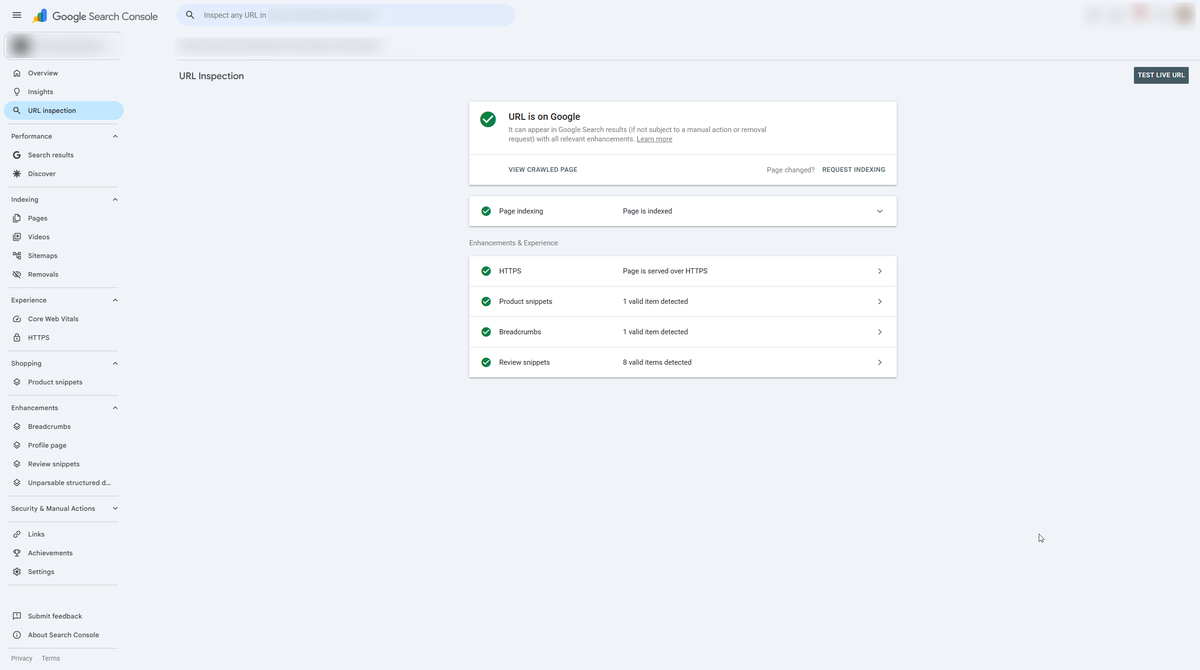Click the Removals crossed-eye icon
Viewport: 1200px width, 670px height.
[17, 274]
